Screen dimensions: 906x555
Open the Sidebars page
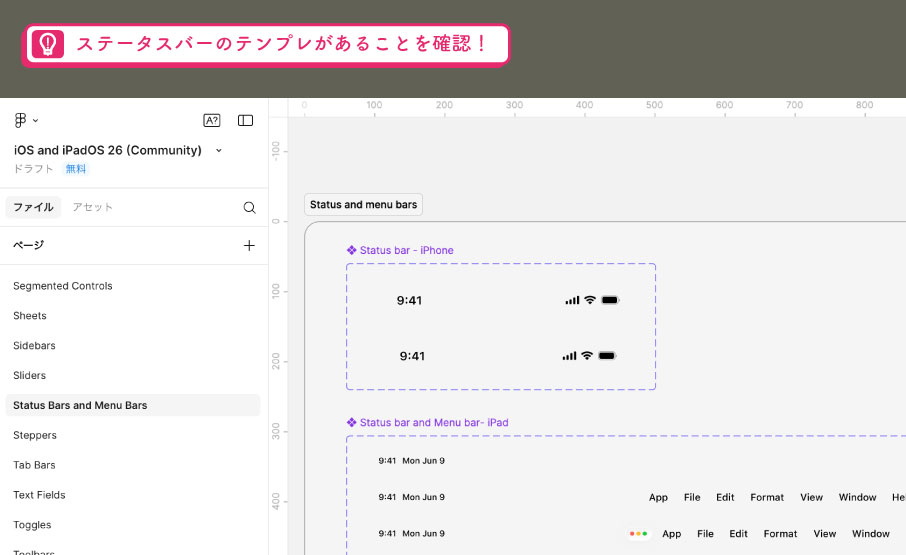coord(34,345)
